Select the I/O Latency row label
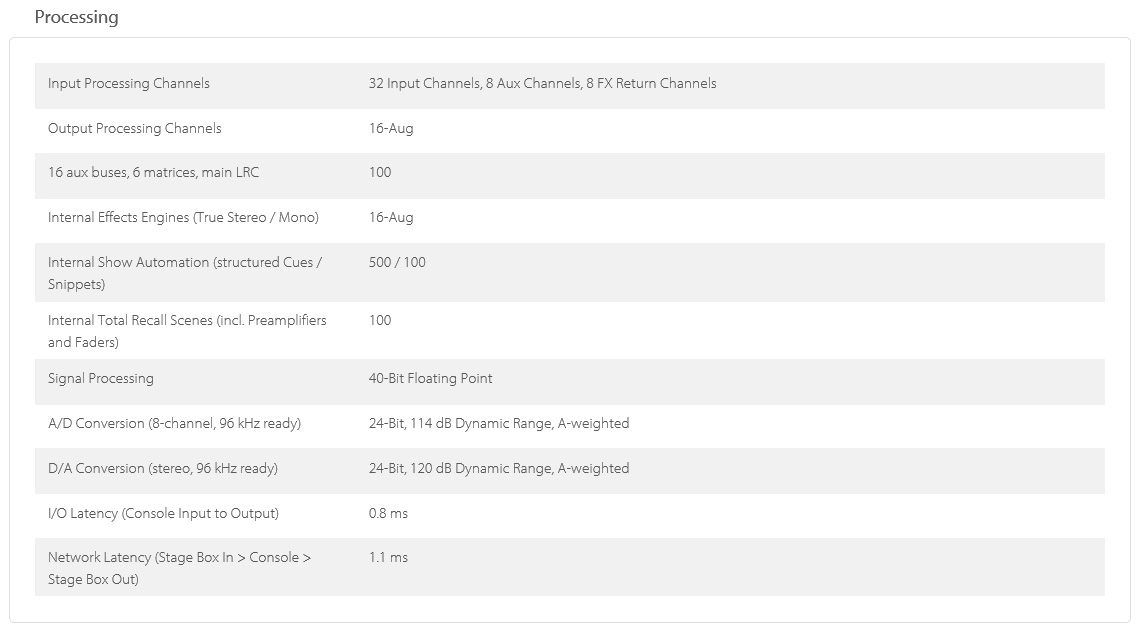This screenshot has height=631, width=1140. [x=163, y=513]
